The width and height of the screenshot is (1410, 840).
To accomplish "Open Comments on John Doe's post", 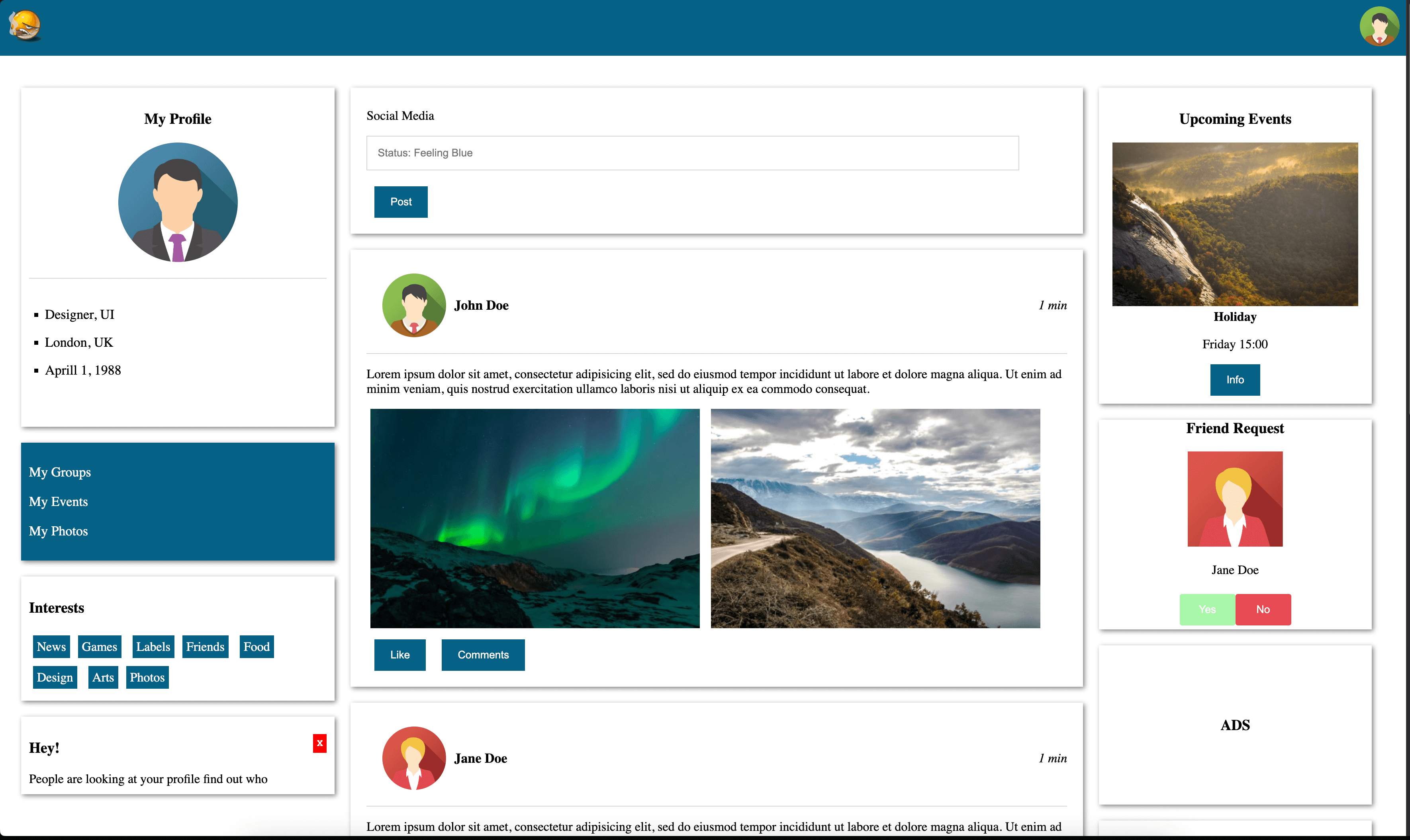I will click(483, 655).
